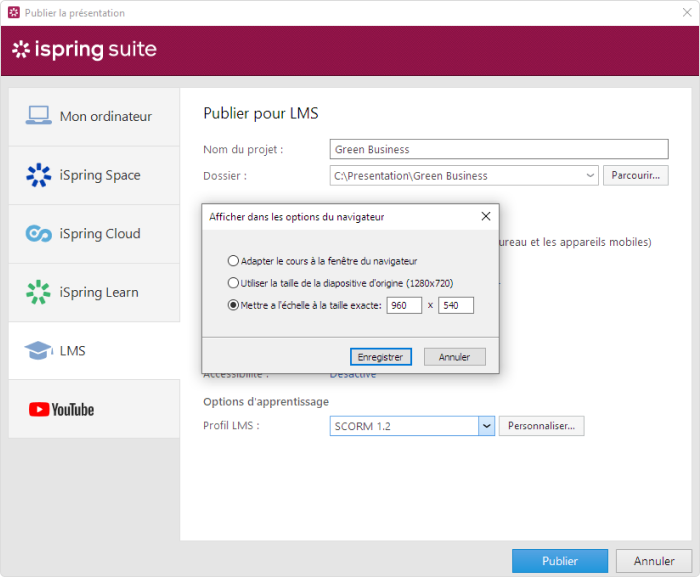Click the Options d'apprentissage label
Viewport: 700px width, 577px height.
[x=266, y=401]
